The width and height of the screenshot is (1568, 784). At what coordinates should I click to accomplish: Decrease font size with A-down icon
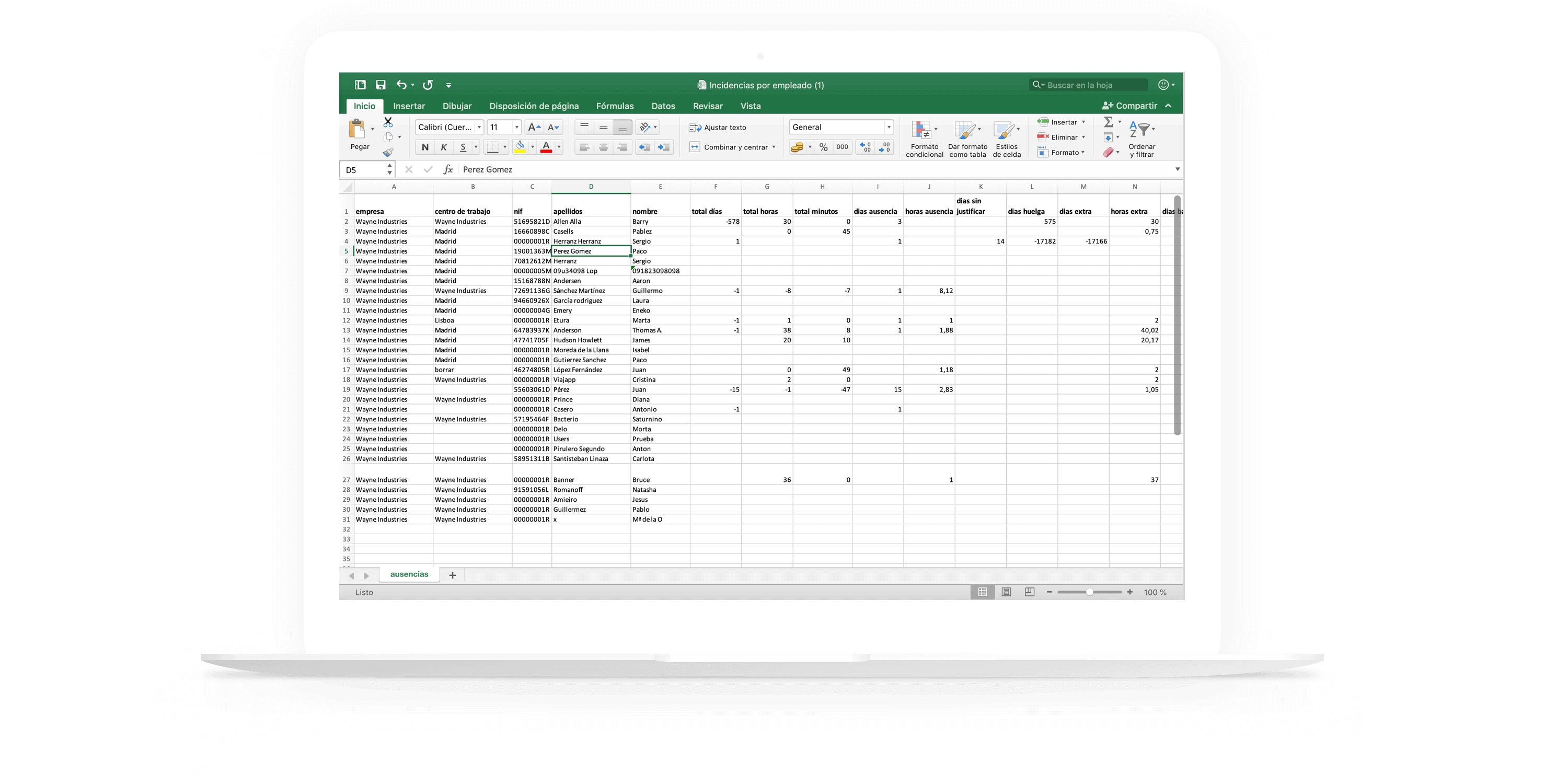(554, 127)
